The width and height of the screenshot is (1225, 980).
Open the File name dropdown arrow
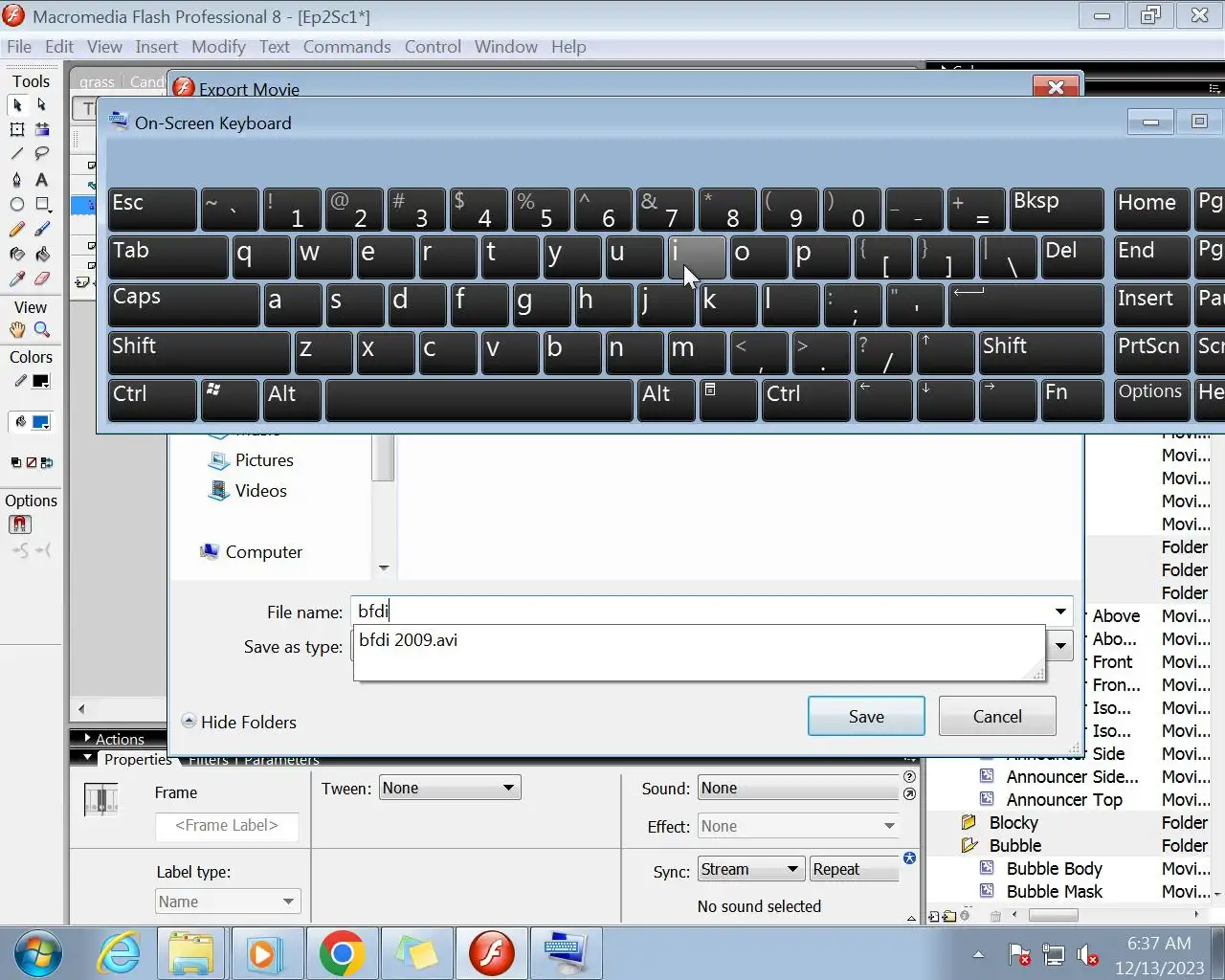pyautogui.click(x=1060, y=612)
